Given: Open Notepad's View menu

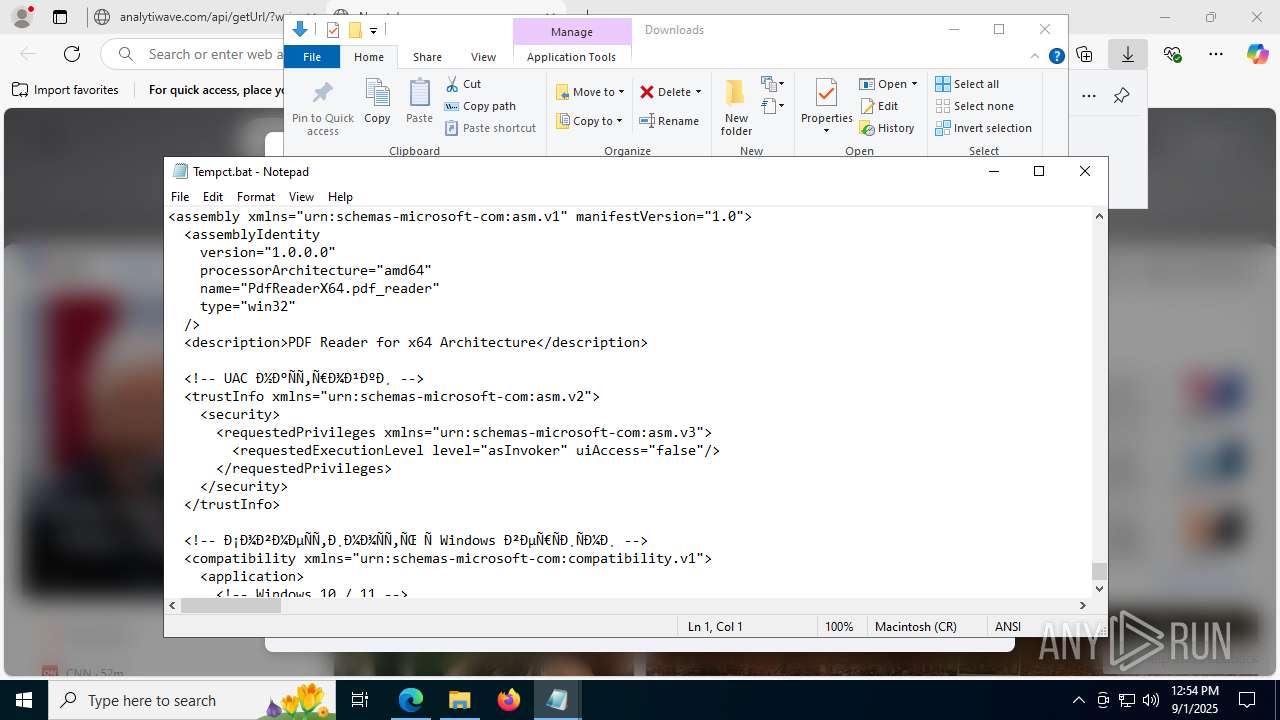Looking at the screenshot, I should click(x=301, y=197).
